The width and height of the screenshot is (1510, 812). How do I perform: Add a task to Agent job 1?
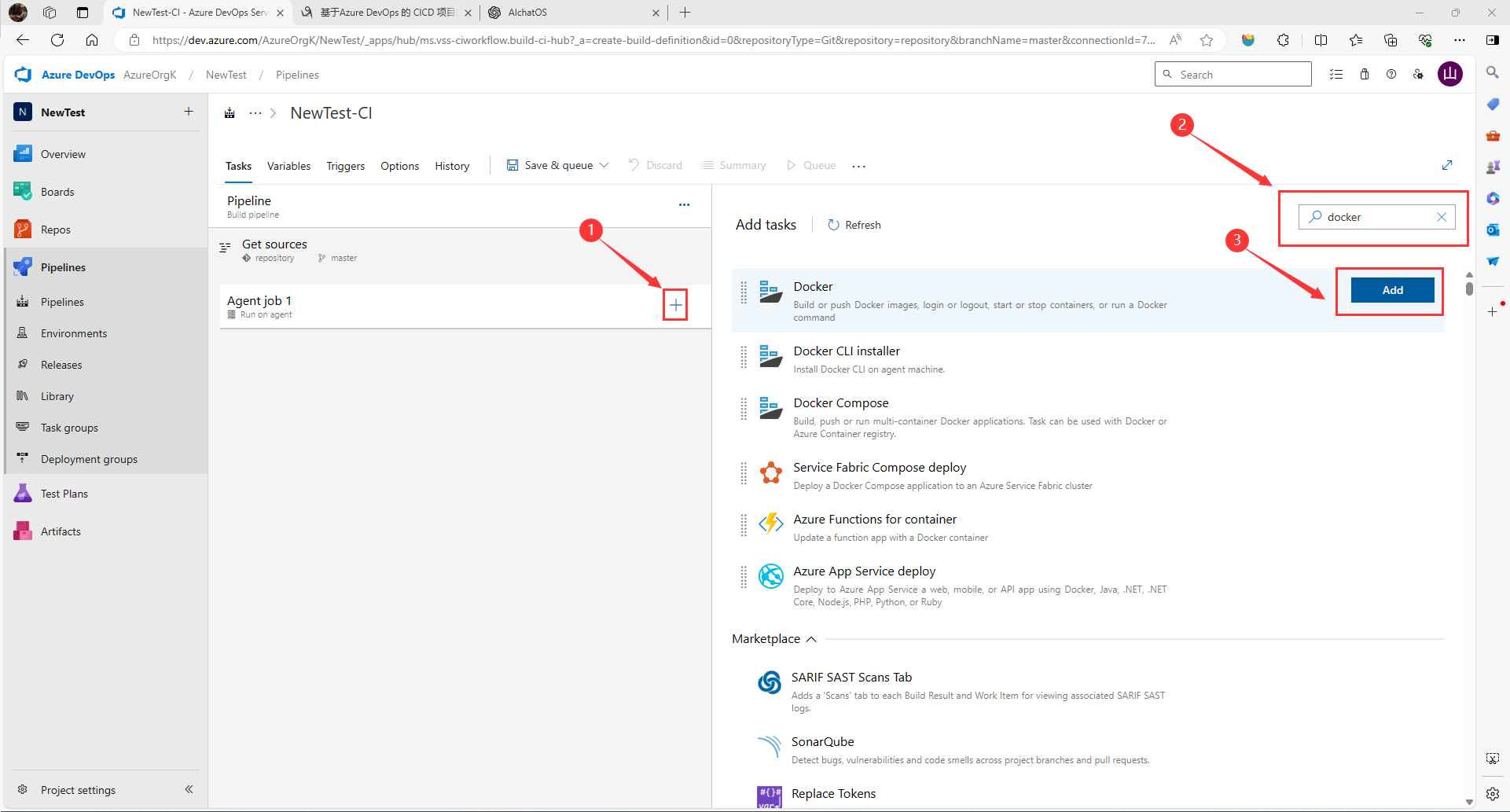[x=675, y=305]
